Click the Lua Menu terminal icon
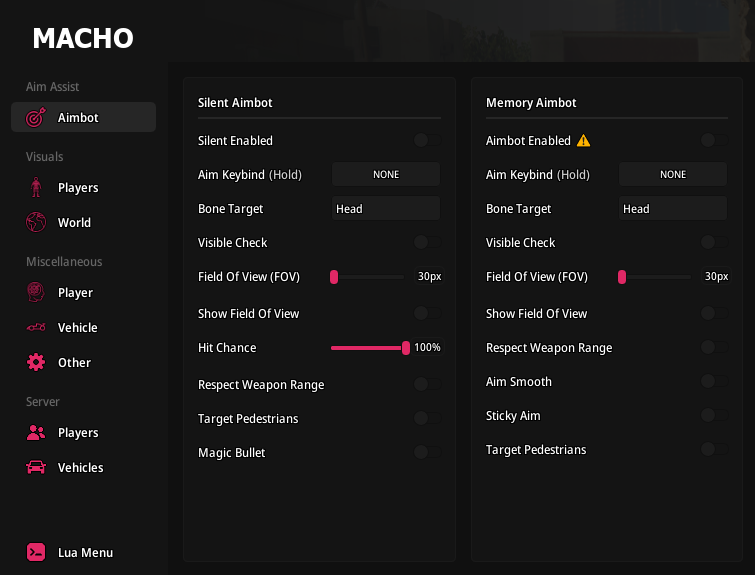 click(36, 553)
